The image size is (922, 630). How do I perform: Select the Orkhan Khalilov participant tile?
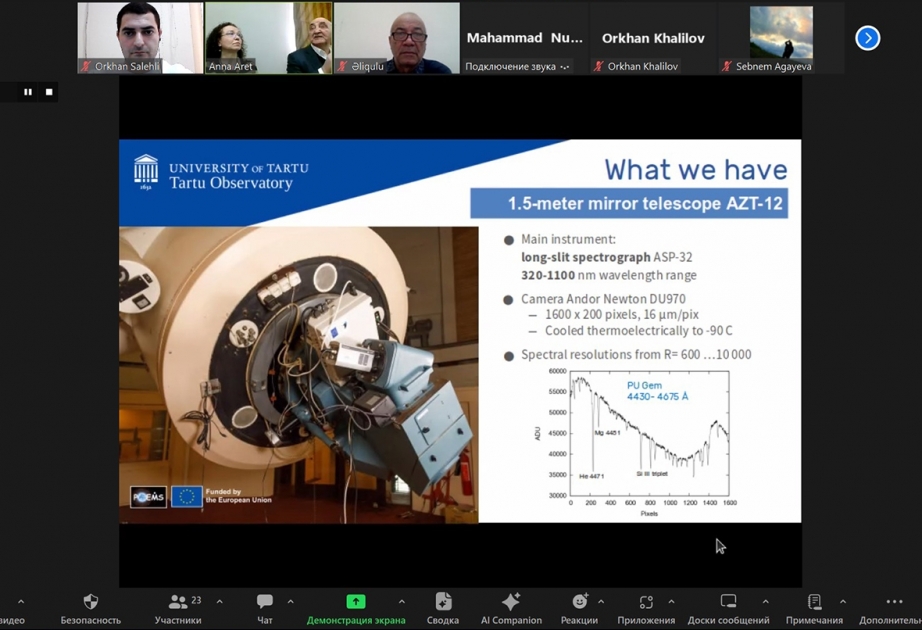click(653, 38)
